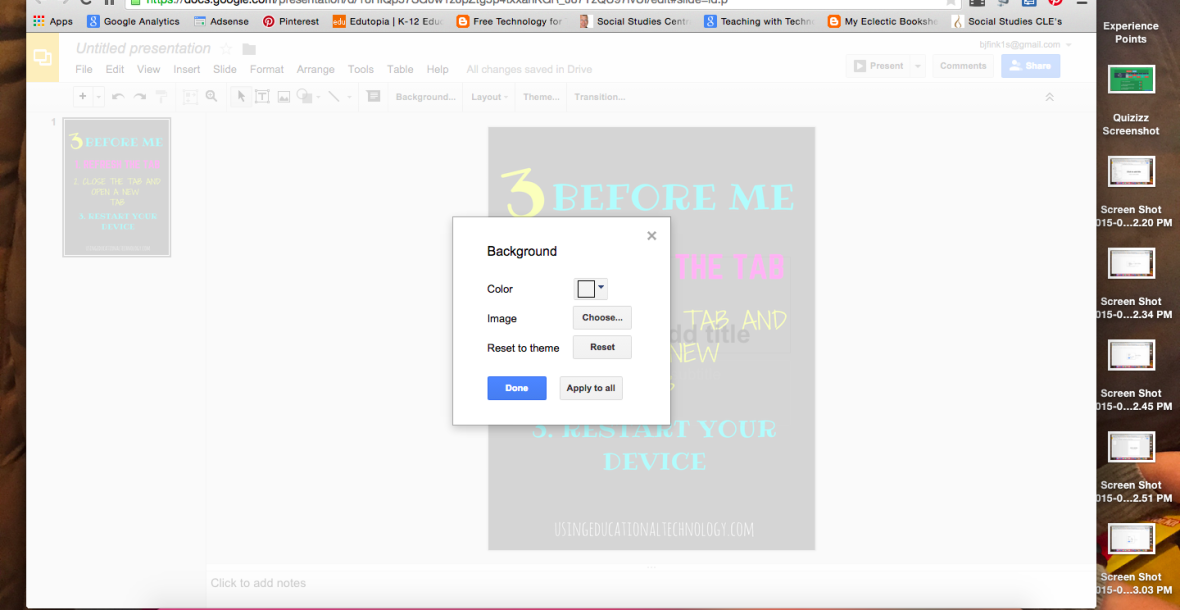Open the background Color picker swatch
This screenshot has width=1180, height=610.
591,289
